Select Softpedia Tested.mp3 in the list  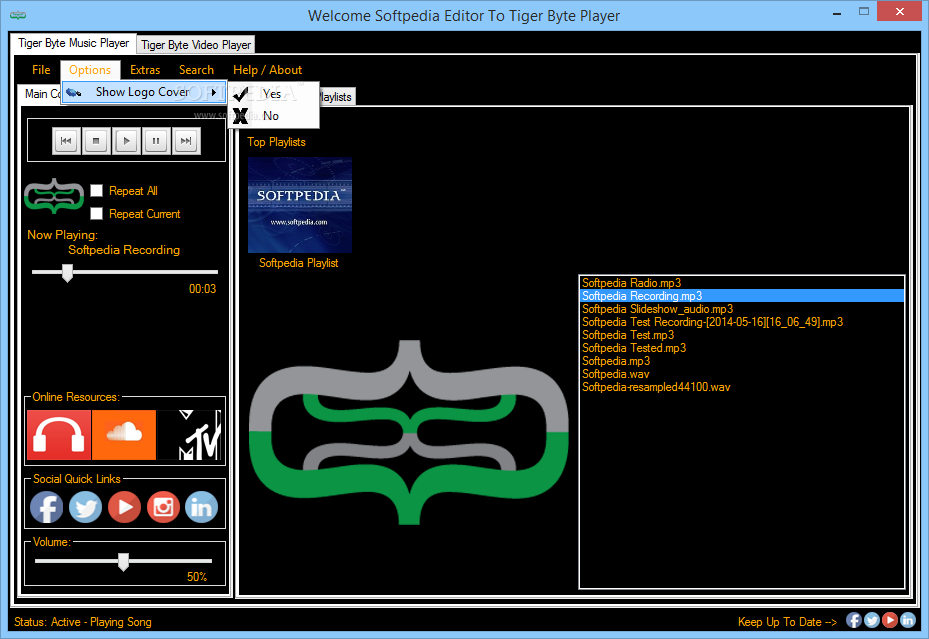point(742,348)
